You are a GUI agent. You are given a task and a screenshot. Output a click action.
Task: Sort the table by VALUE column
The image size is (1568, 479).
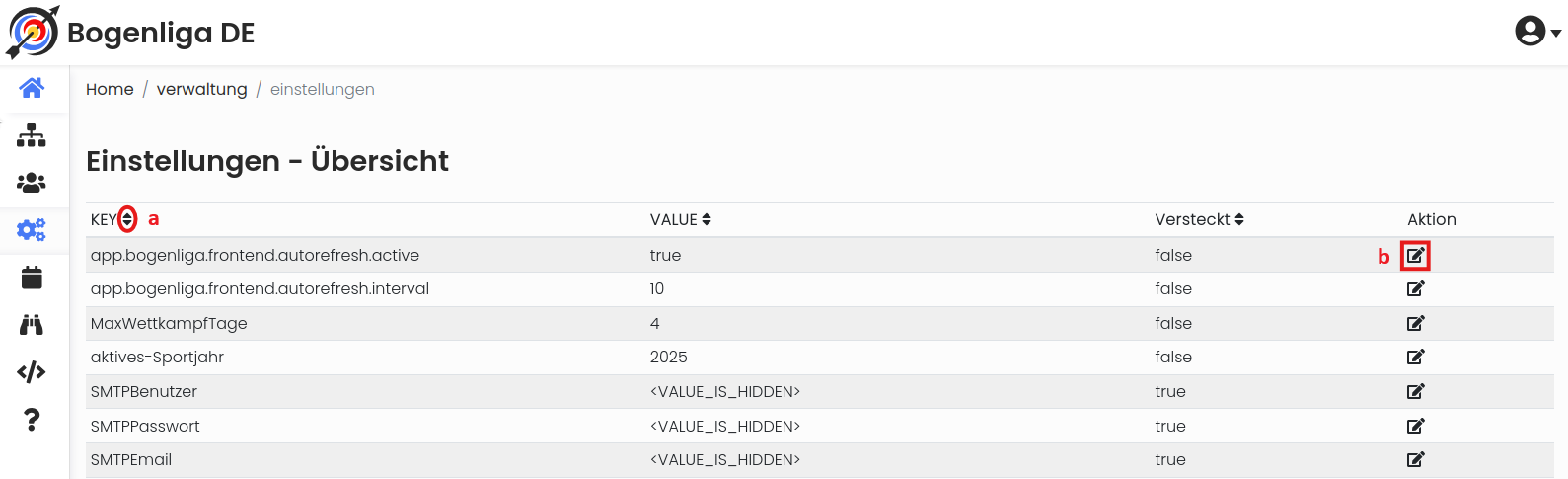[x=707, y=219]
